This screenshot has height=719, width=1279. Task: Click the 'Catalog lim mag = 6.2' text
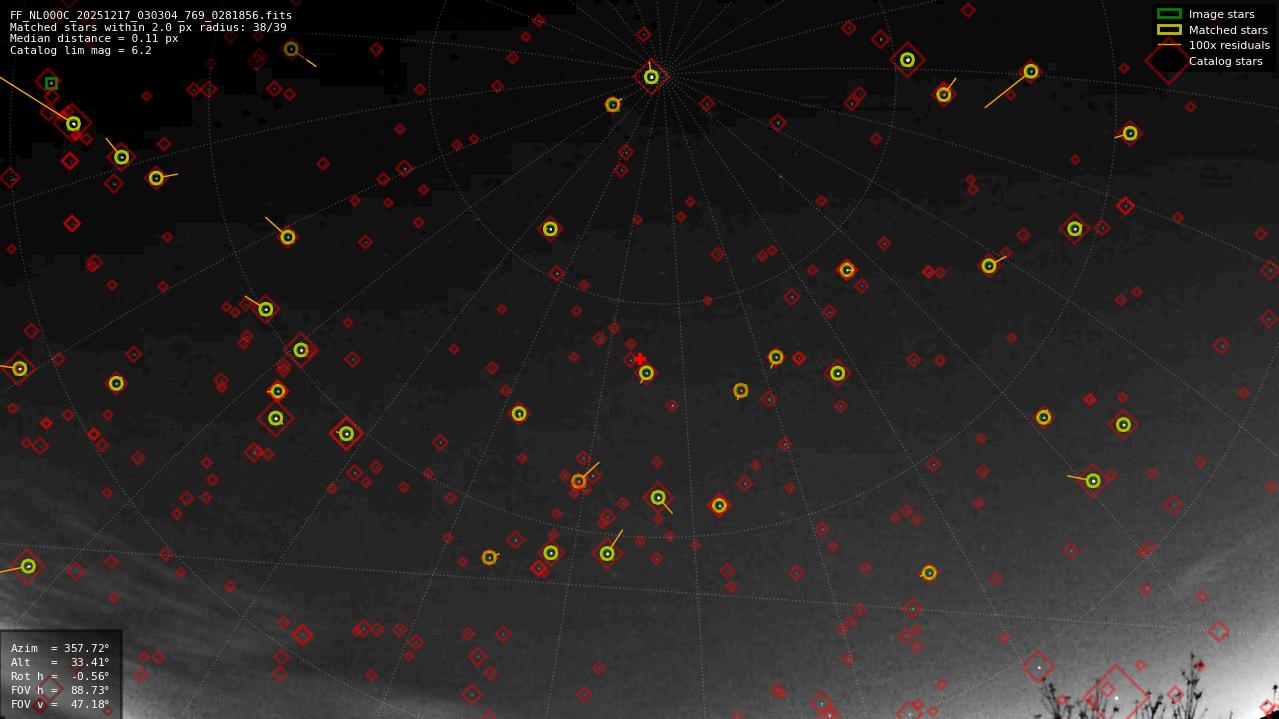point(81,50)
